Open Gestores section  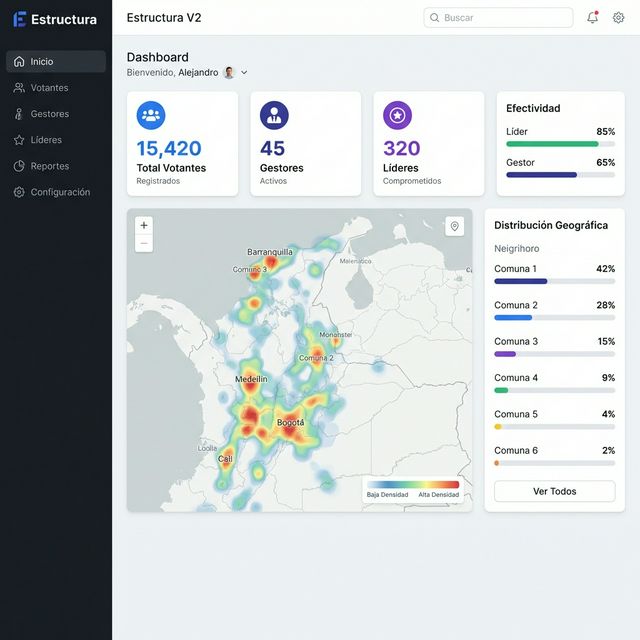pyautogui.click(x=56, y=114)
